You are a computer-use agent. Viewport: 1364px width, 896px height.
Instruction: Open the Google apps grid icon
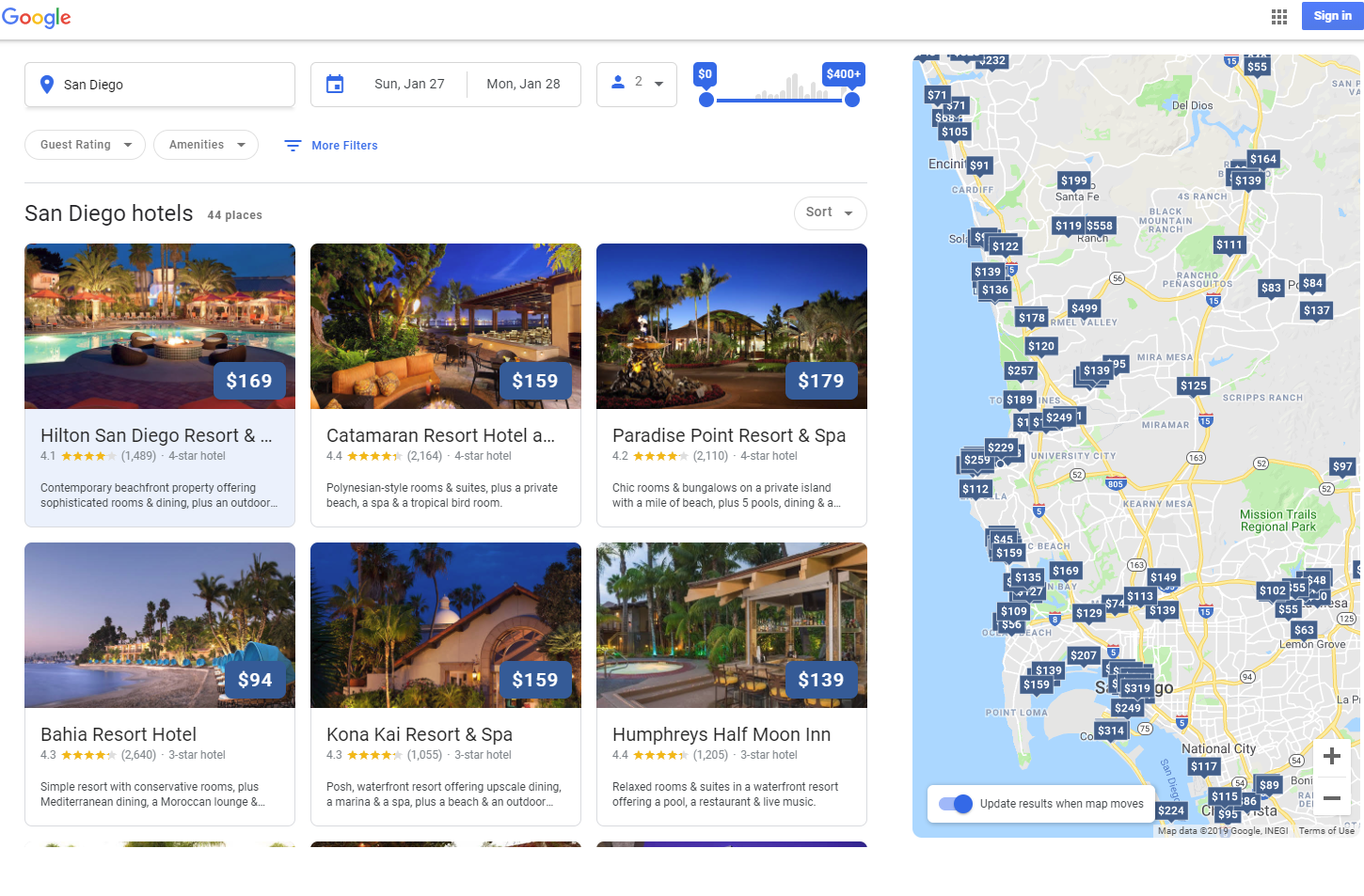coord(1278,16)
